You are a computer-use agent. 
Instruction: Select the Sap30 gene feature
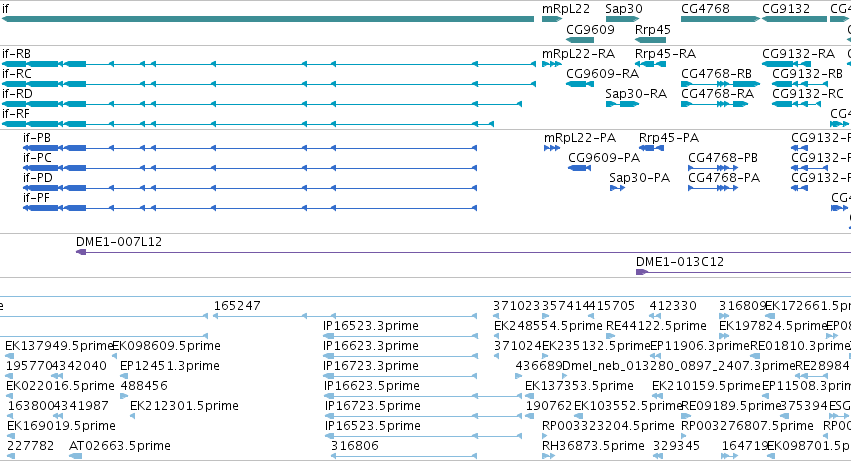click(x=623, y=19)
